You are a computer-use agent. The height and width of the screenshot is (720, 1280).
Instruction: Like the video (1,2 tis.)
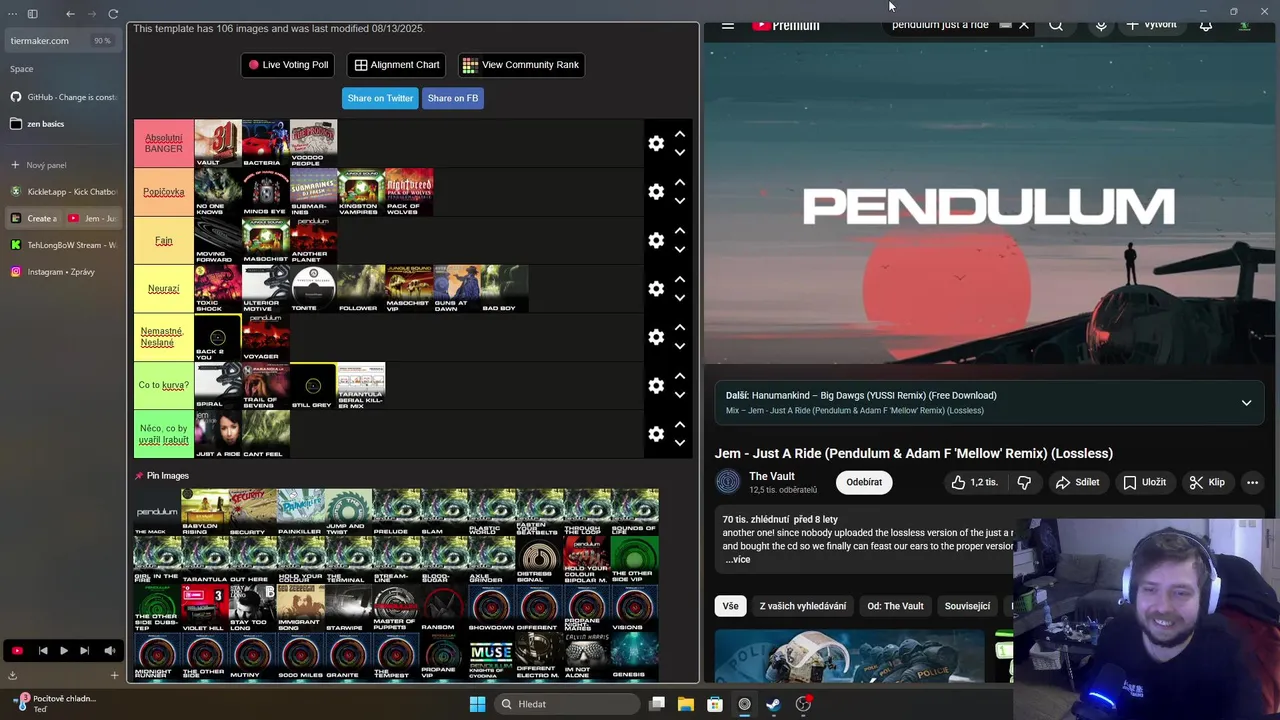975,482
